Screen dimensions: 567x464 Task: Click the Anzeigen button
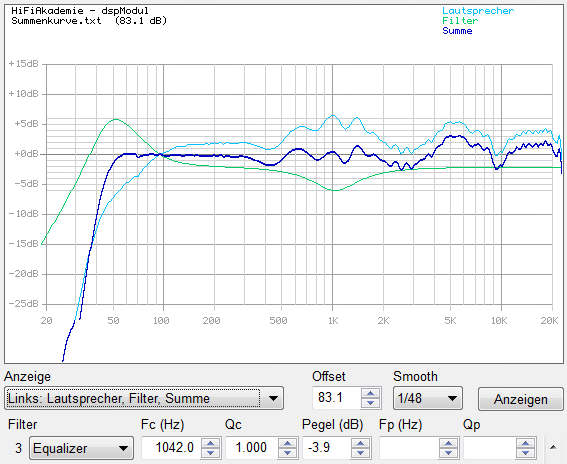pyautogui.click(x=520, y=399)
